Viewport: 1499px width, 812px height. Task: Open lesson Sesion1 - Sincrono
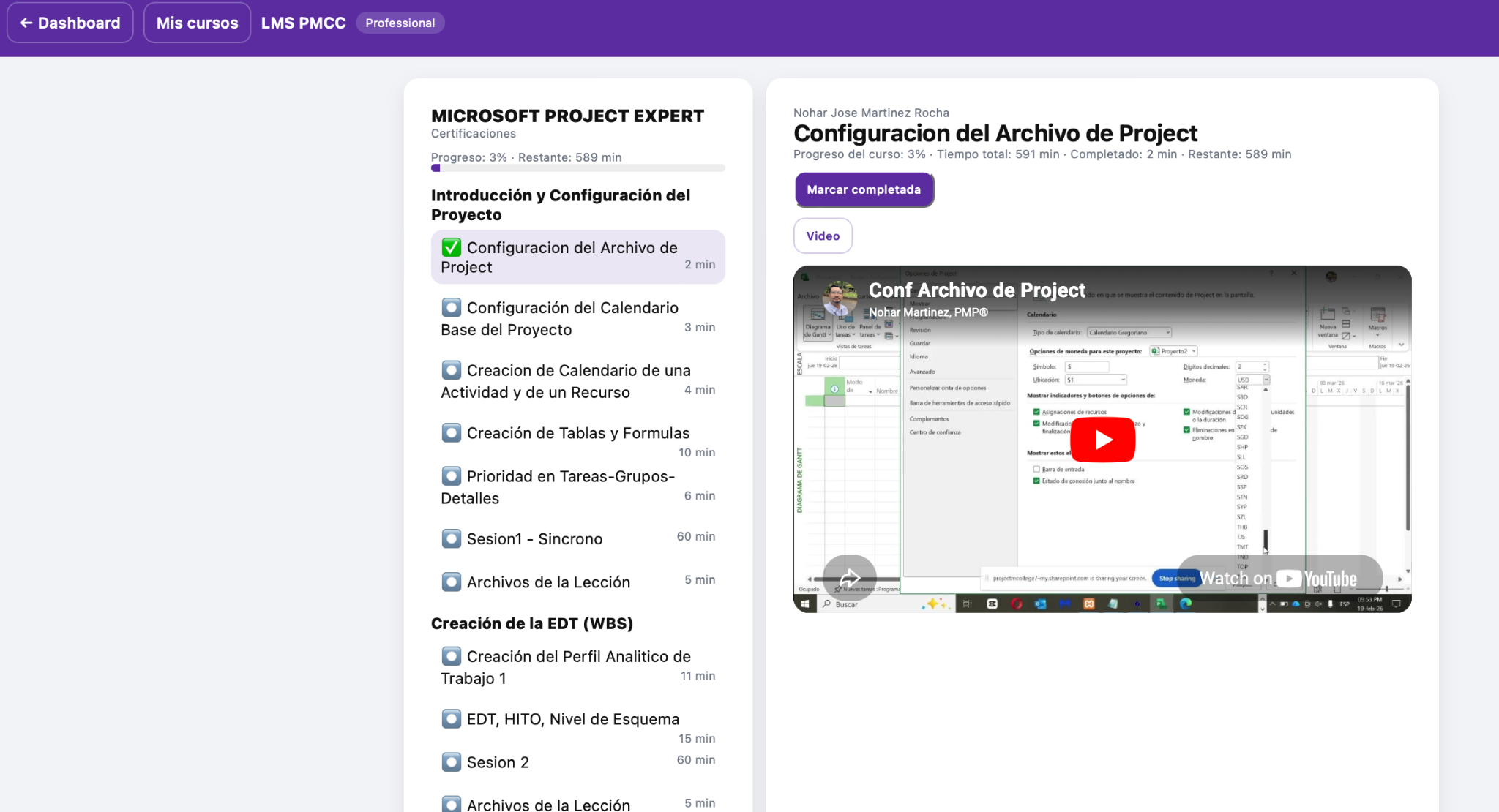pyautogui.click(x=578, y=539)
